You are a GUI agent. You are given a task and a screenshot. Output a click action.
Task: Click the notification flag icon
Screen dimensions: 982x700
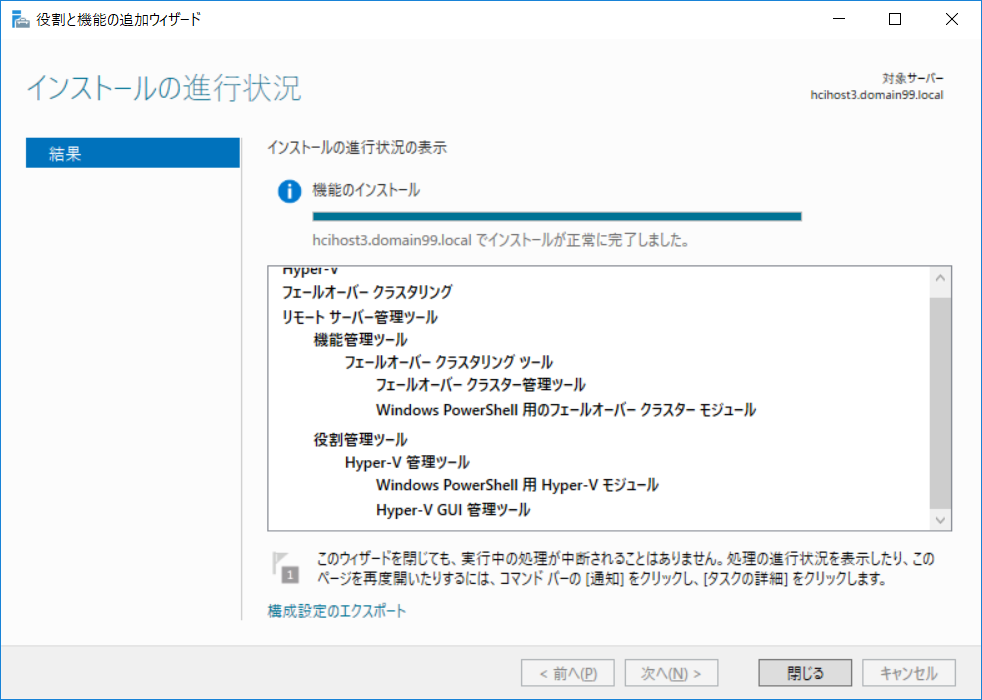coord(285,567)
